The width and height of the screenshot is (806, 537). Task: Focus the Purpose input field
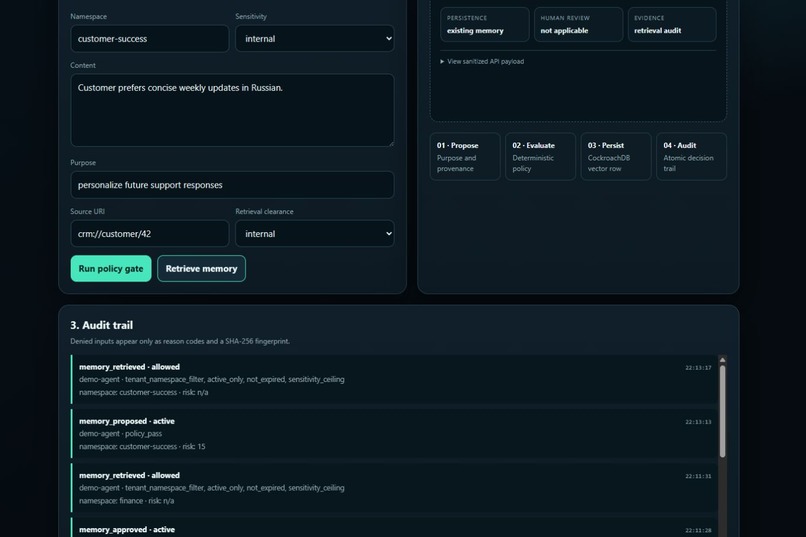tap(232, 185)
